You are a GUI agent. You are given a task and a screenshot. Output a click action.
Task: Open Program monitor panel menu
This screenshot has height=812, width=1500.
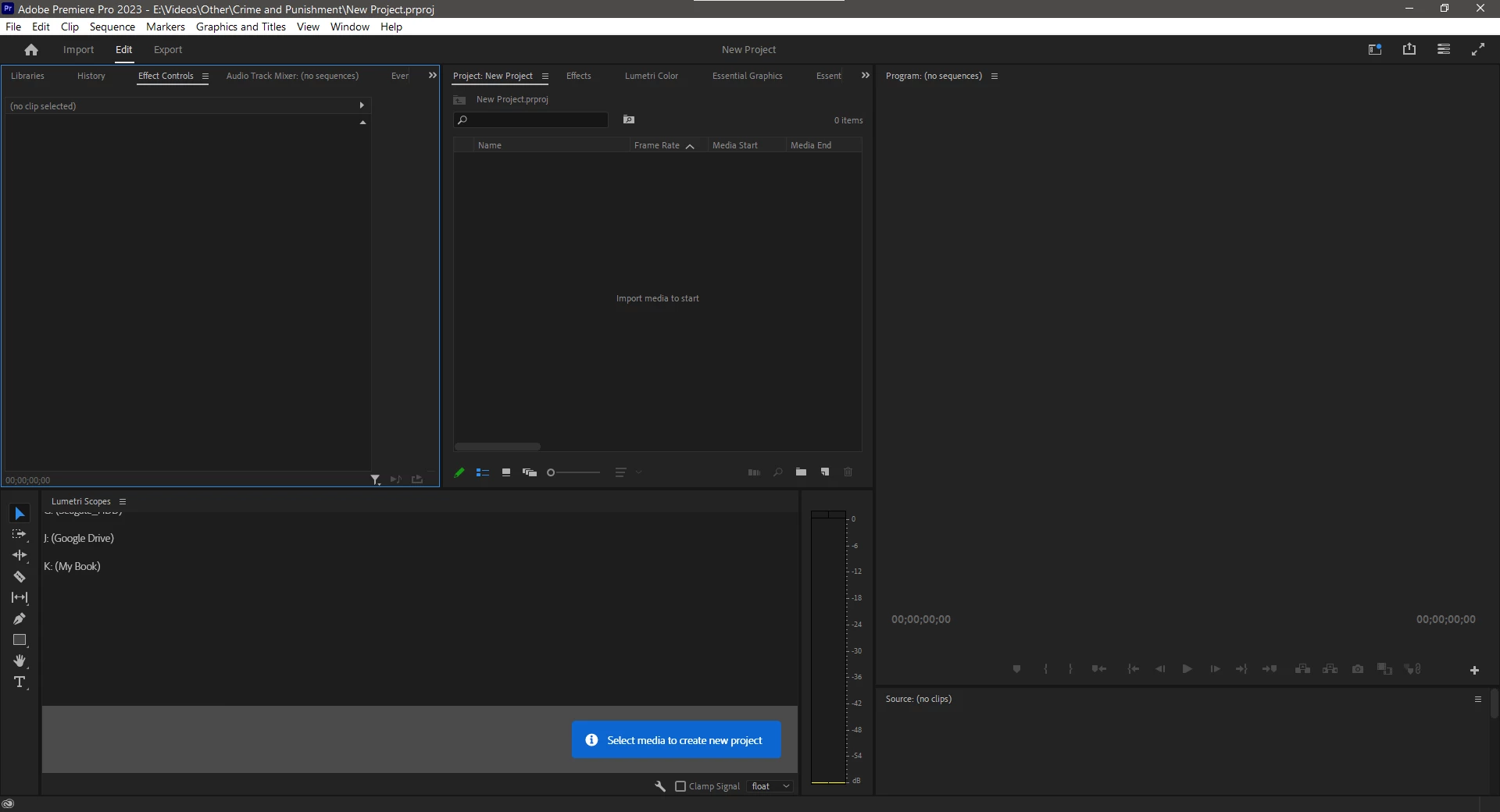pos(995,77)
